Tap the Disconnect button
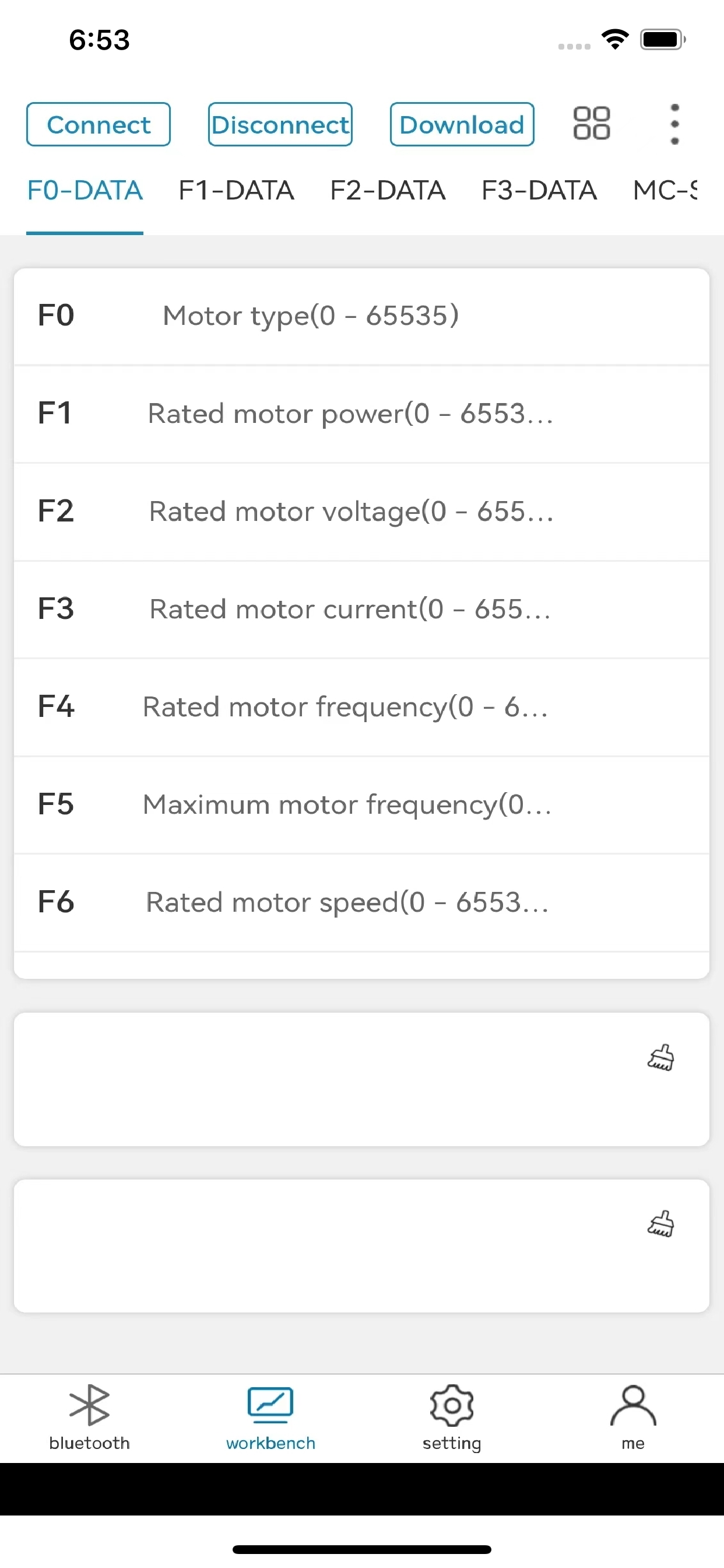Image resolution: width=724 pixels, height=1568 pixels. [x=280, y=124]
